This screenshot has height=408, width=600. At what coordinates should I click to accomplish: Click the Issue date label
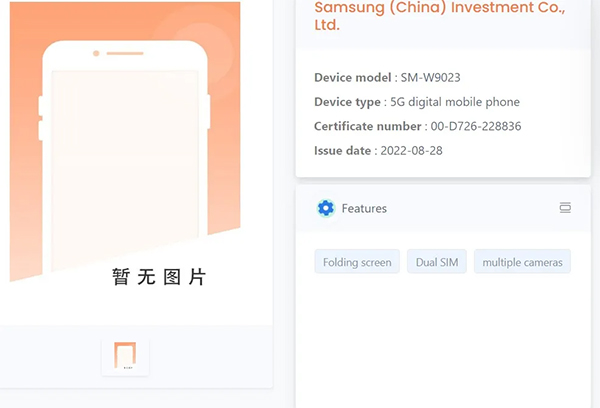click(x=343, y=150)
